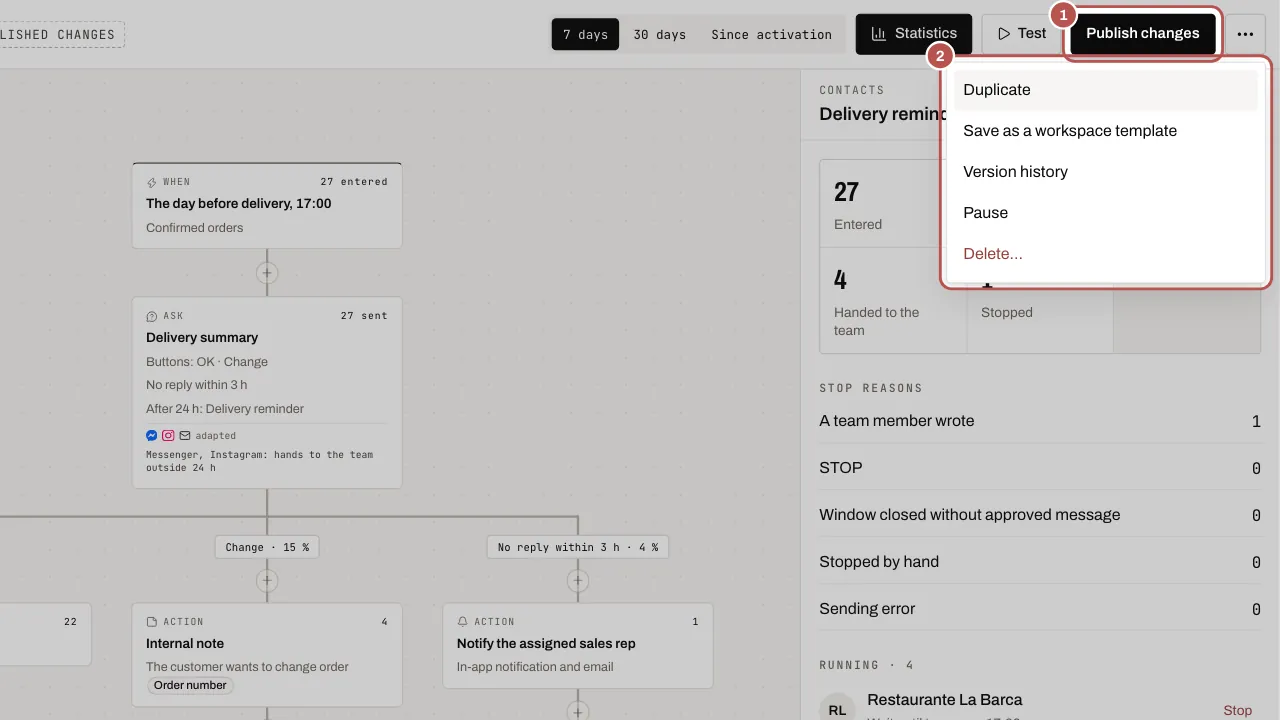1280x720 pixels.
Task: Add step under No reply within 3 h branch
Action: pyautogui.click(x=577, y=580)
